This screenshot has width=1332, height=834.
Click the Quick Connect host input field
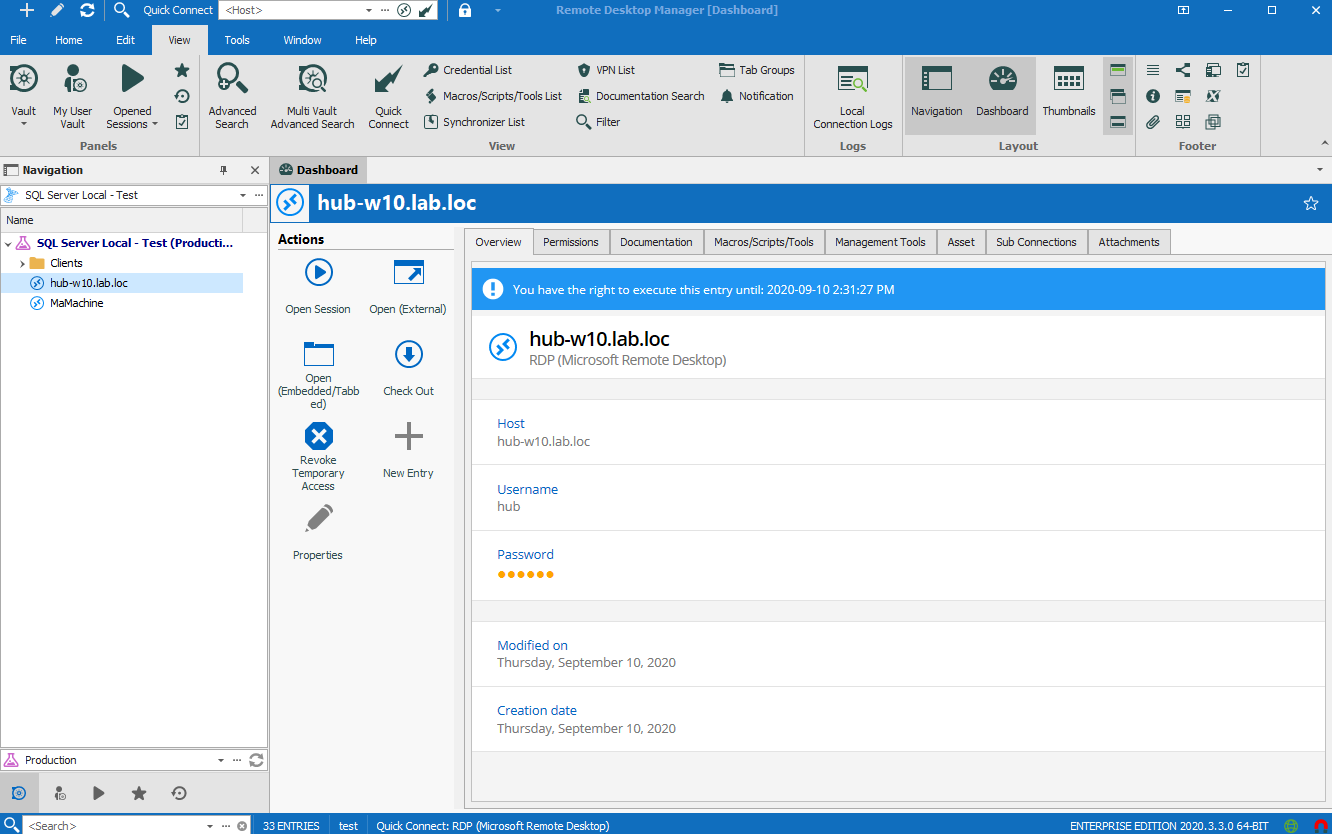click(290, 10)
